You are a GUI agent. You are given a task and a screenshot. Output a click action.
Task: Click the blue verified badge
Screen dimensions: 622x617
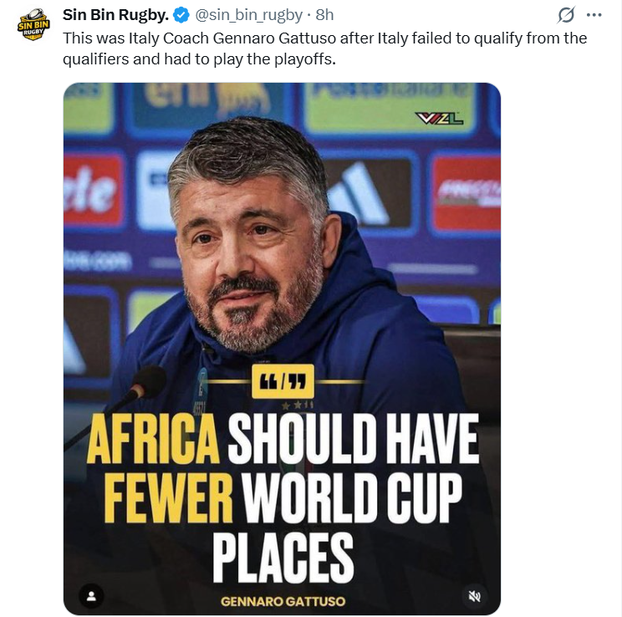(x=180, y=15)
